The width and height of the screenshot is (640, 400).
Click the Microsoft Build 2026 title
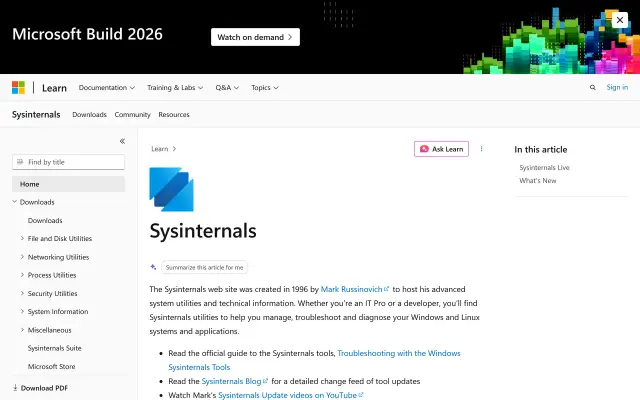coord(87,34)
